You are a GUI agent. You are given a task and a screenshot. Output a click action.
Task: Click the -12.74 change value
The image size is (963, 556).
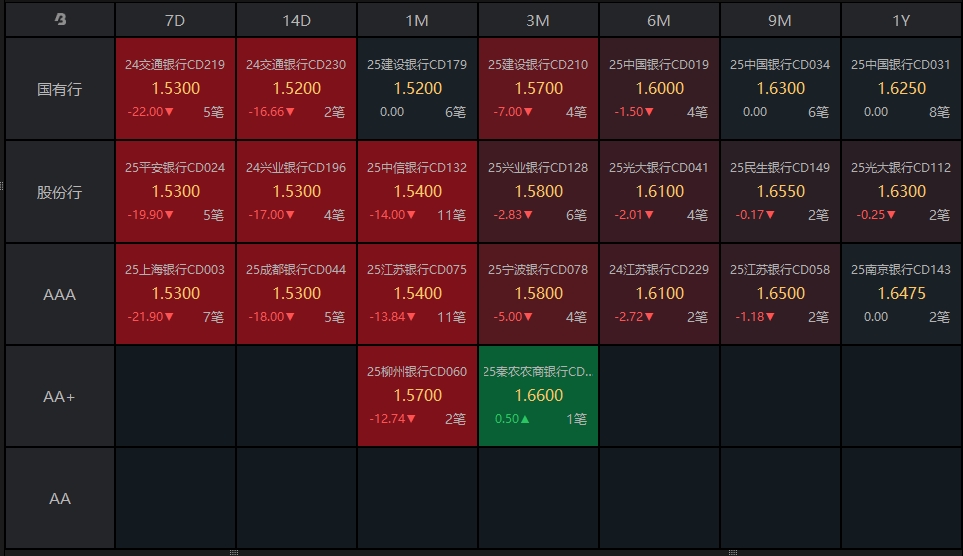pos(392,419)
